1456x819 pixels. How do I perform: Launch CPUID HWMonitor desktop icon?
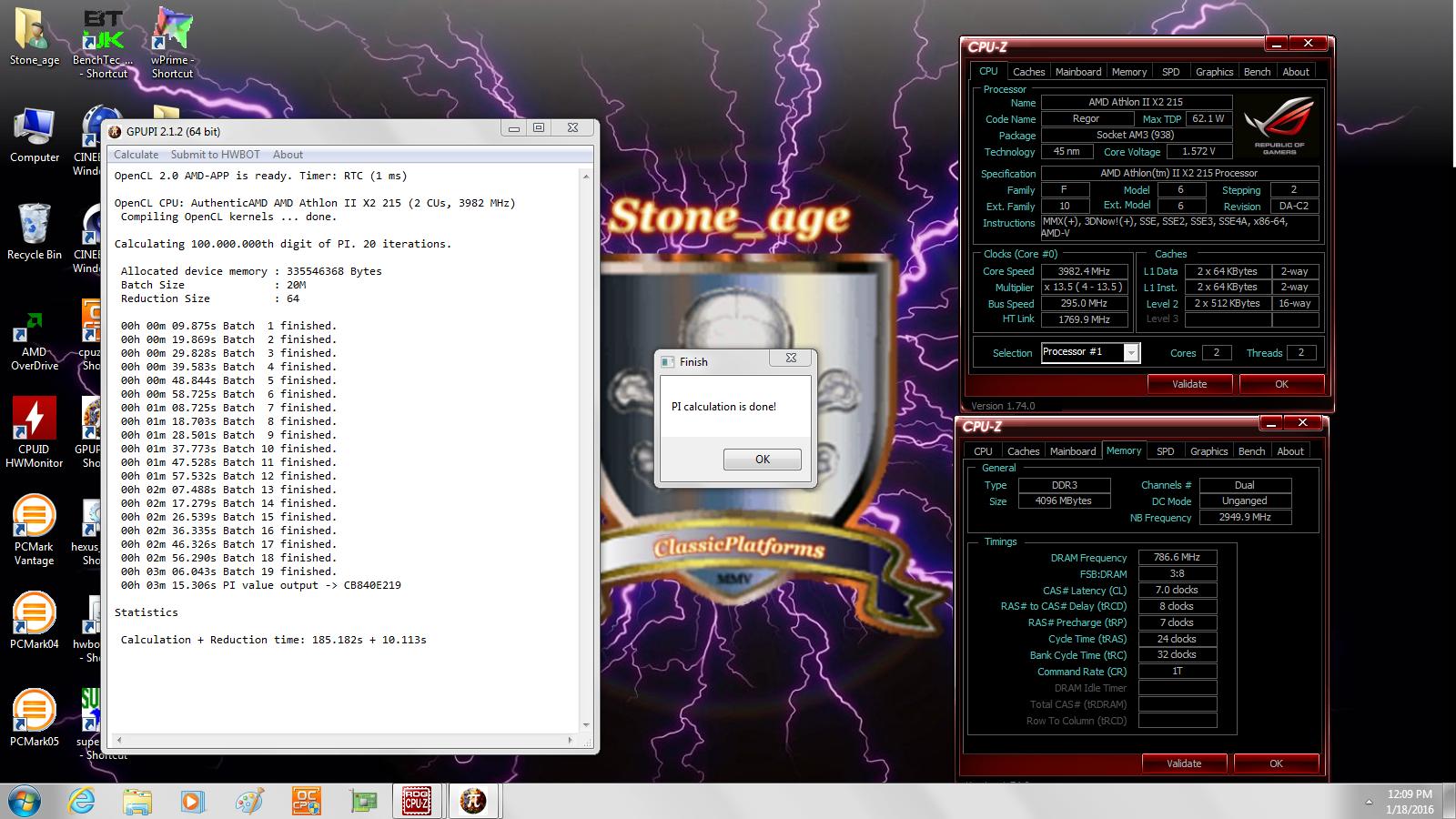click(34, 432)
